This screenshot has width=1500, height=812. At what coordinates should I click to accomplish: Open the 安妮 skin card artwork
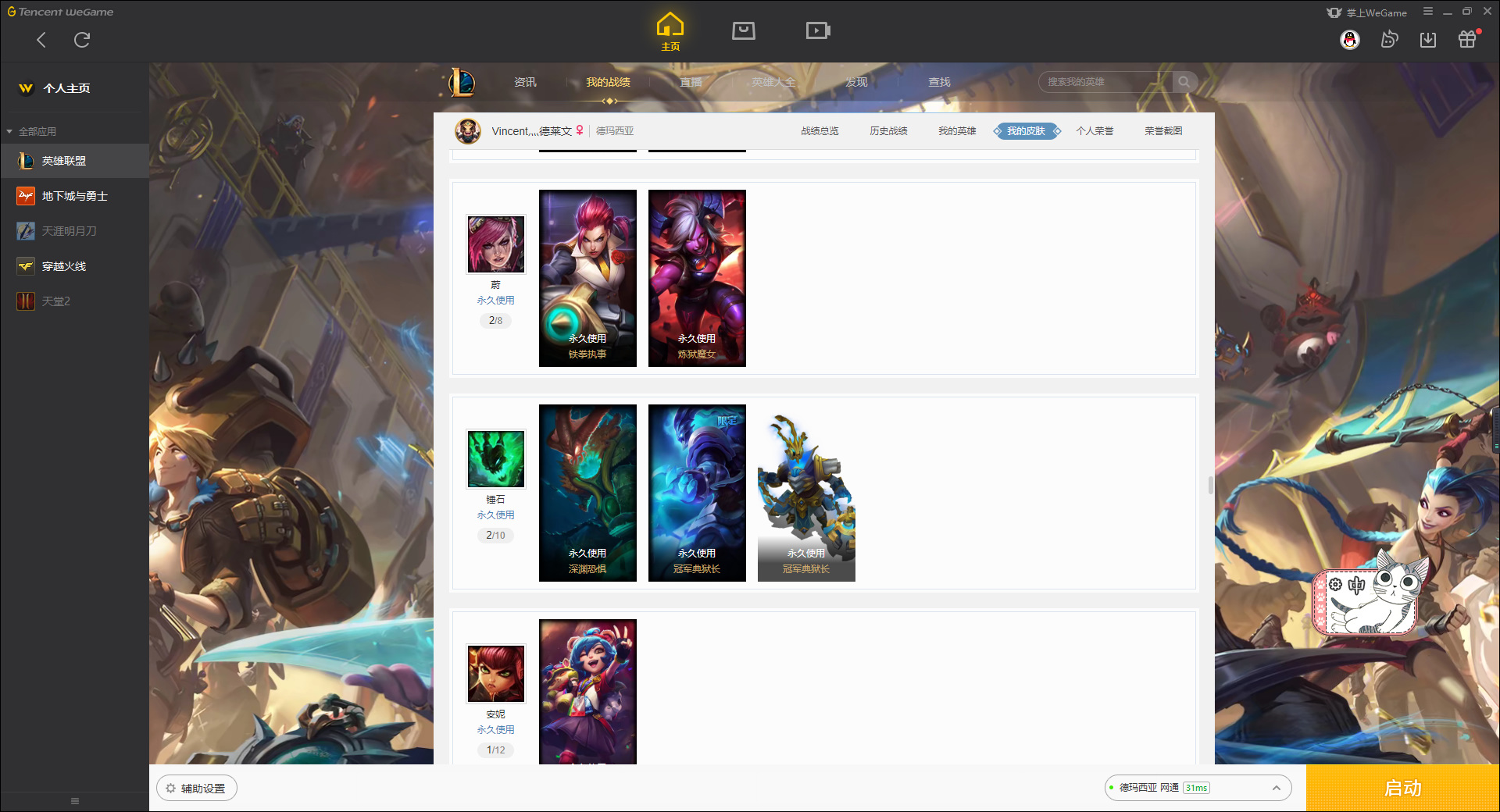pyautogui.click(x=587, y=692)
